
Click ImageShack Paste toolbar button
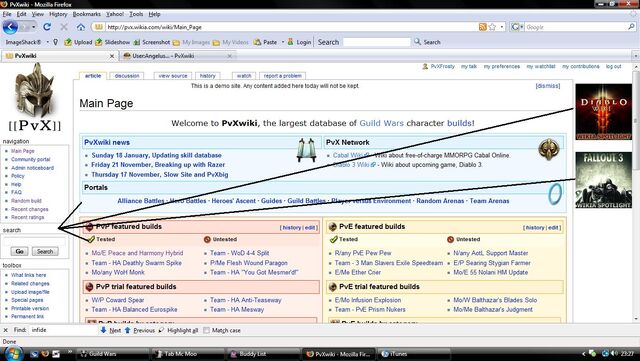coord(265,42)
